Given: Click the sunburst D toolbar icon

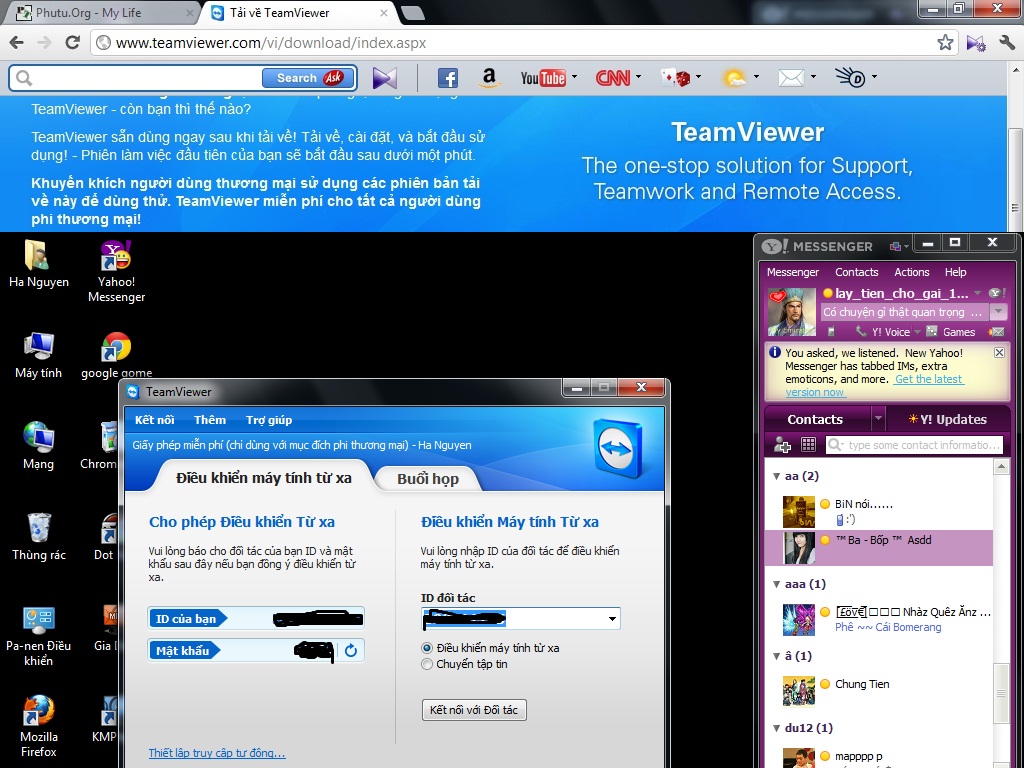Looking at the screenshot, I should (850, 78).
